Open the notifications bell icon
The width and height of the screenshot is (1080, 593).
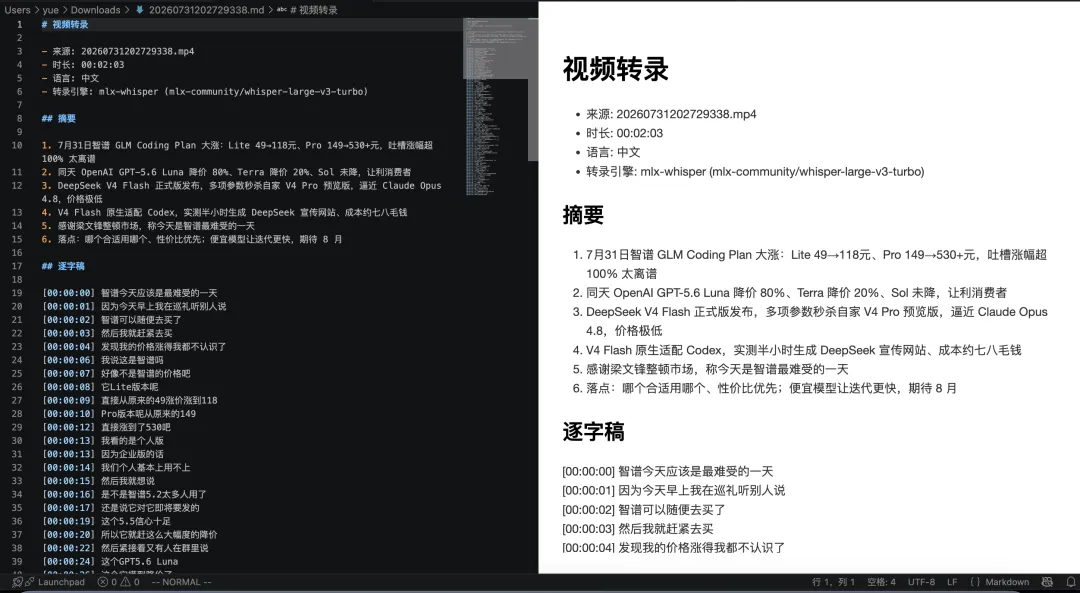[x=1070, y=582]
